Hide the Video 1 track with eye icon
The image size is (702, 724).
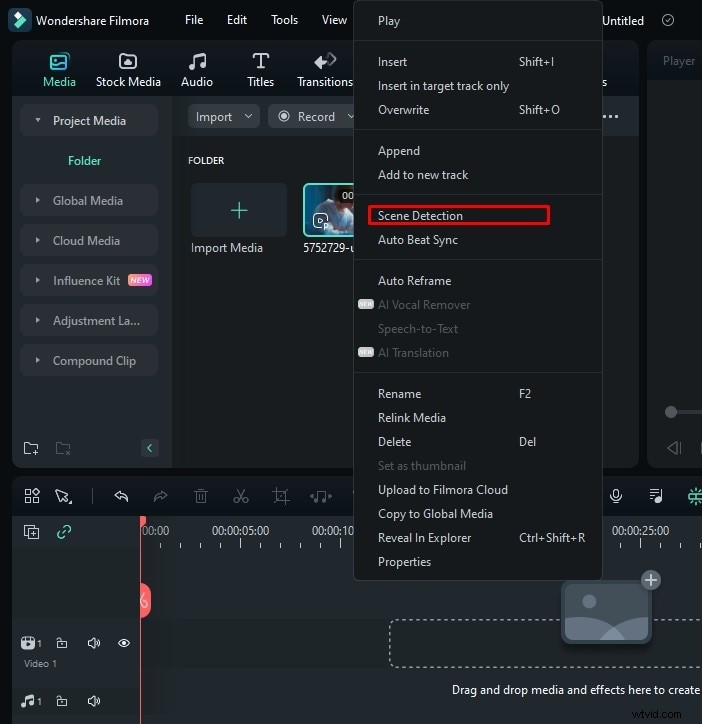point(124,643)
